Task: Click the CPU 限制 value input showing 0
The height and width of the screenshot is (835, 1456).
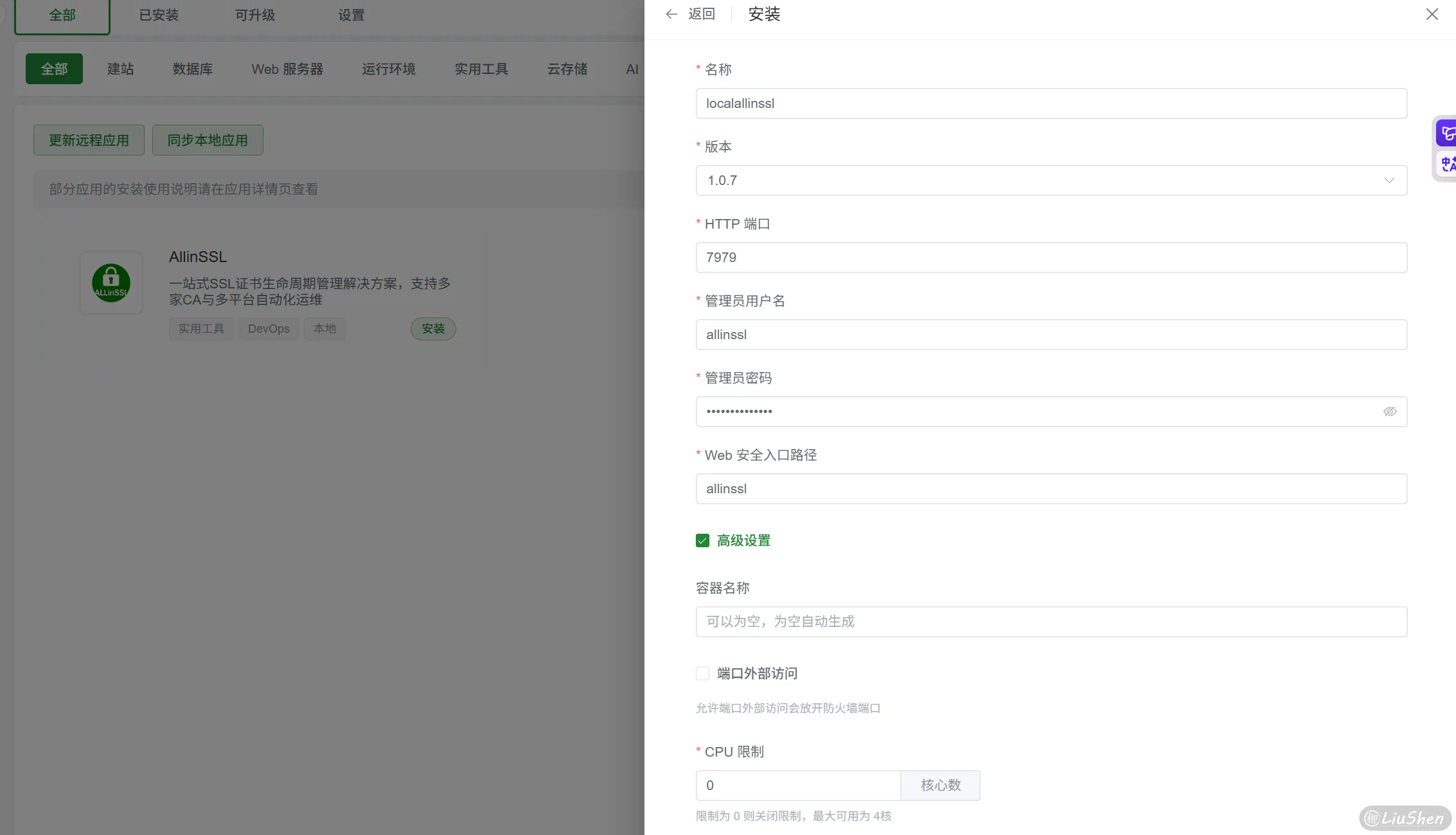Action: tap(798, 785)
